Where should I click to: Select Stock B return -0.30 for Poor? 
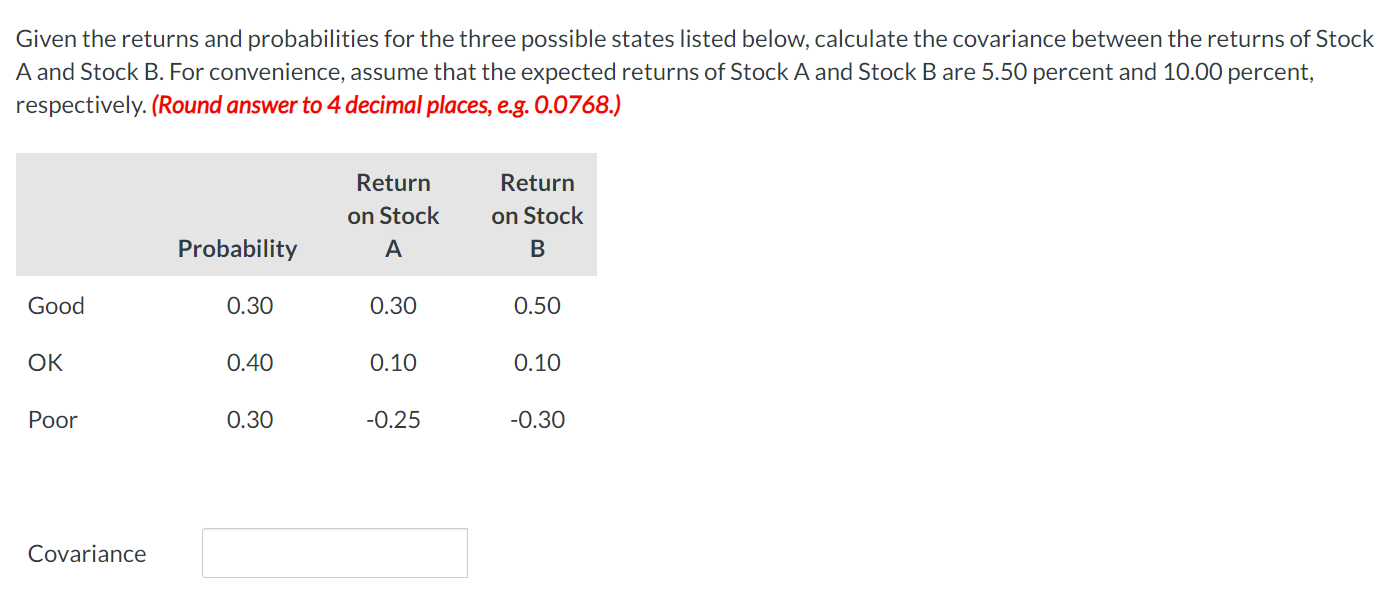(x=537, y=419)
